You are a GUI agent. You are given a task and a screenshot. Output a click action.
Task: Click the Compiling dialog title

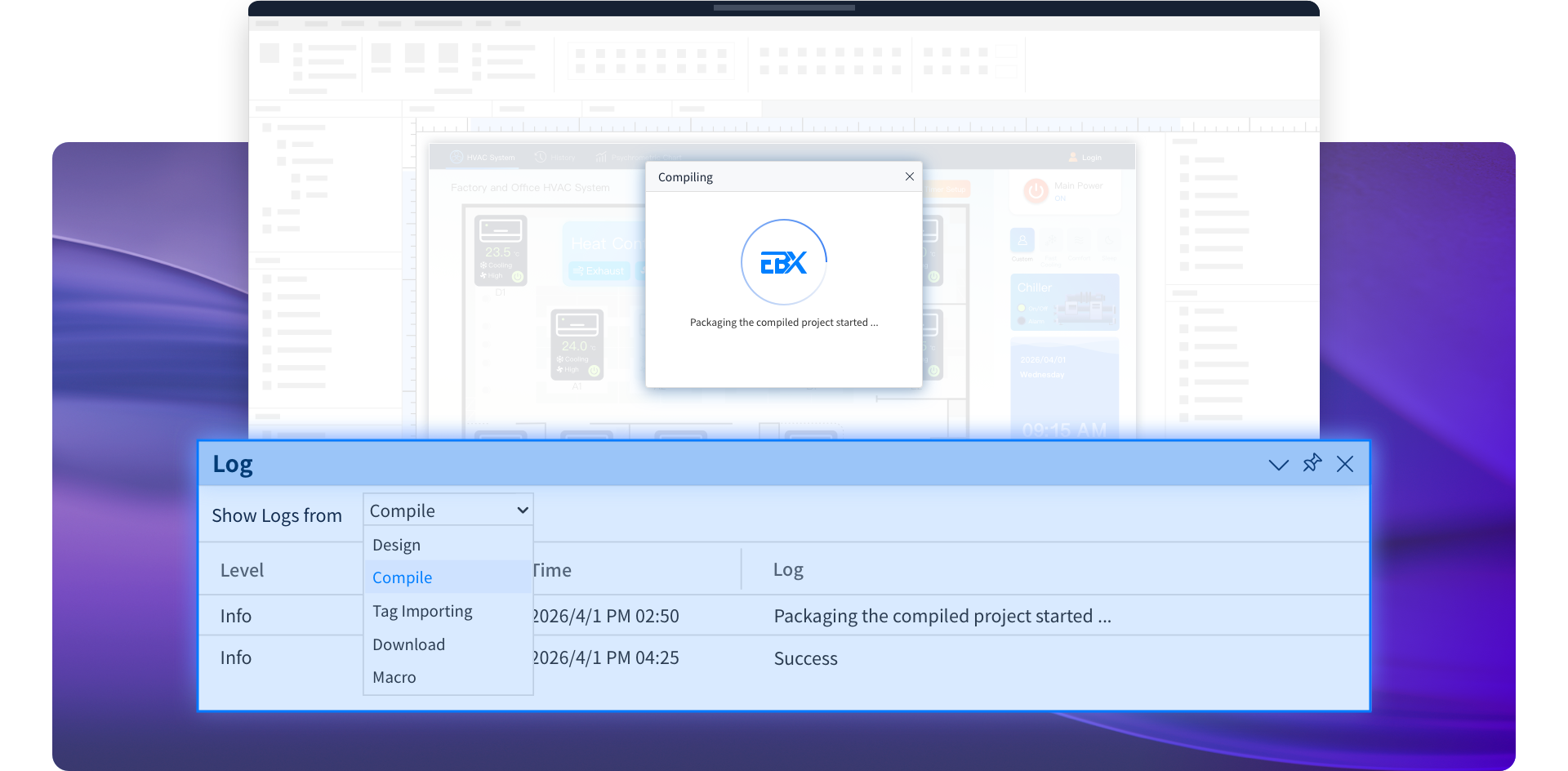click(685, 177)
